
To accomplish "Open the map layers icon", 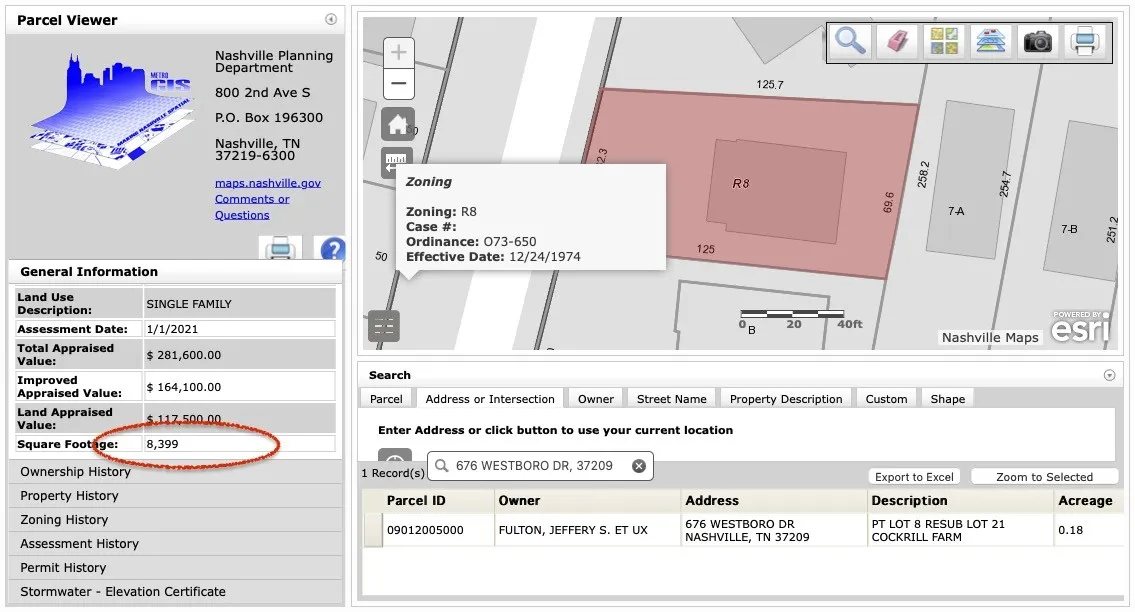I will [991, 41].
